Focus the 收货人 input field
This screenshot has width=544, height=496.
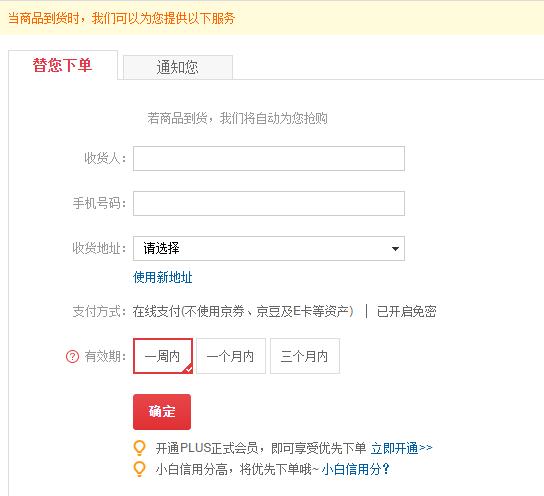point(269,159)
